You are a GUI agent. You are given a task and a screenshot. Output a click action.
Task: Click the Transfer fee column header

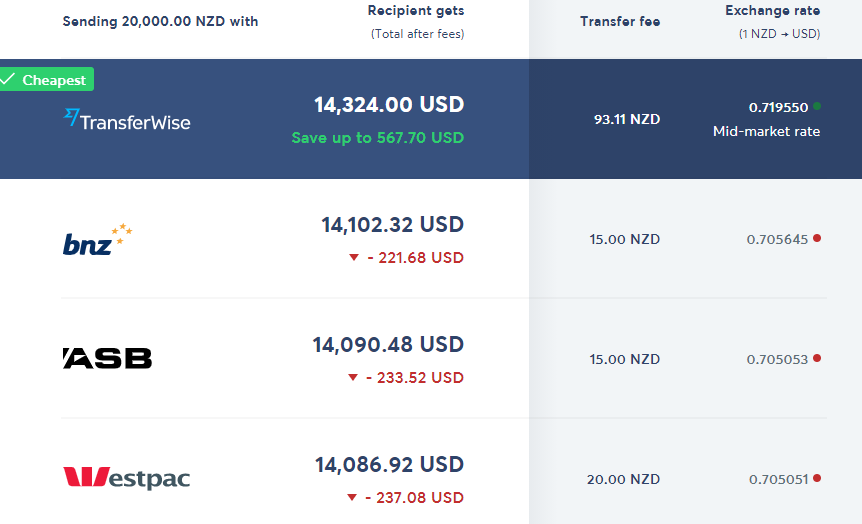[620, 21]
